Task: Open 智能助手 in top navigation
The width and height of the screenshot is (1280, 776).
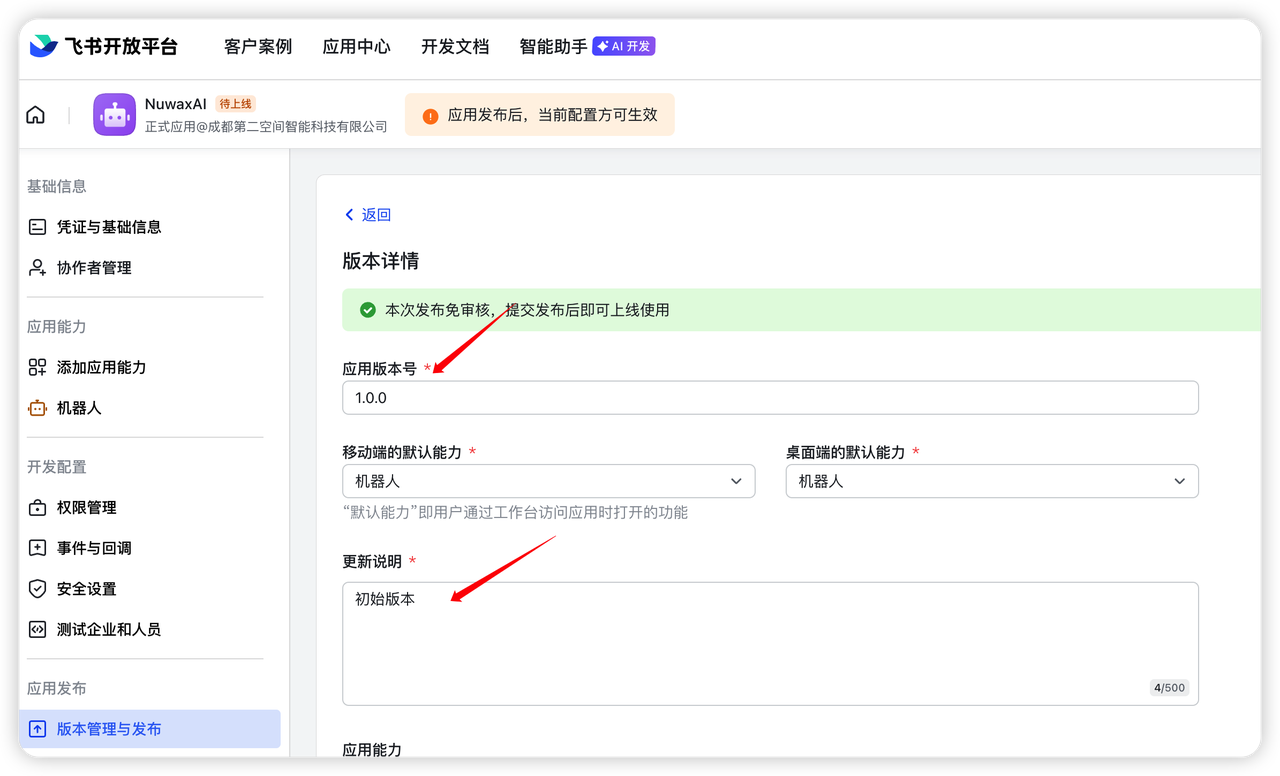Action: 553,47
